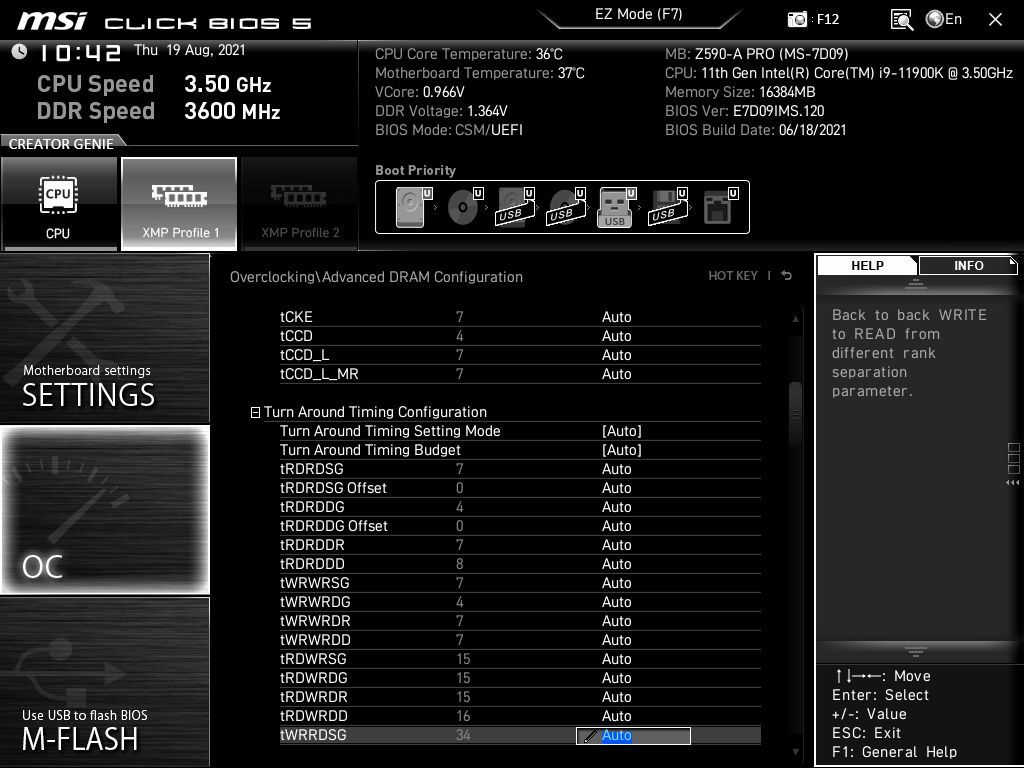1024x768 pixels.
Task: Click the help panel bottom grip handle
Action: click(x=916, y=652)
